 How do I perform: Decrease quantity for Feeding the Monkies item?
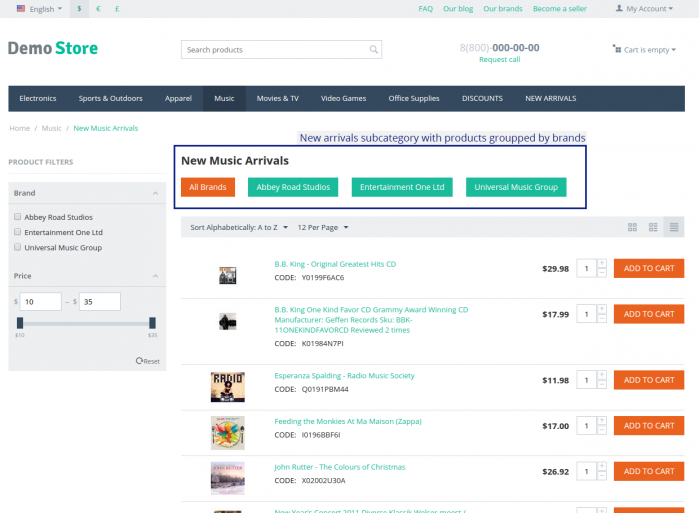[x=602, y=430]
